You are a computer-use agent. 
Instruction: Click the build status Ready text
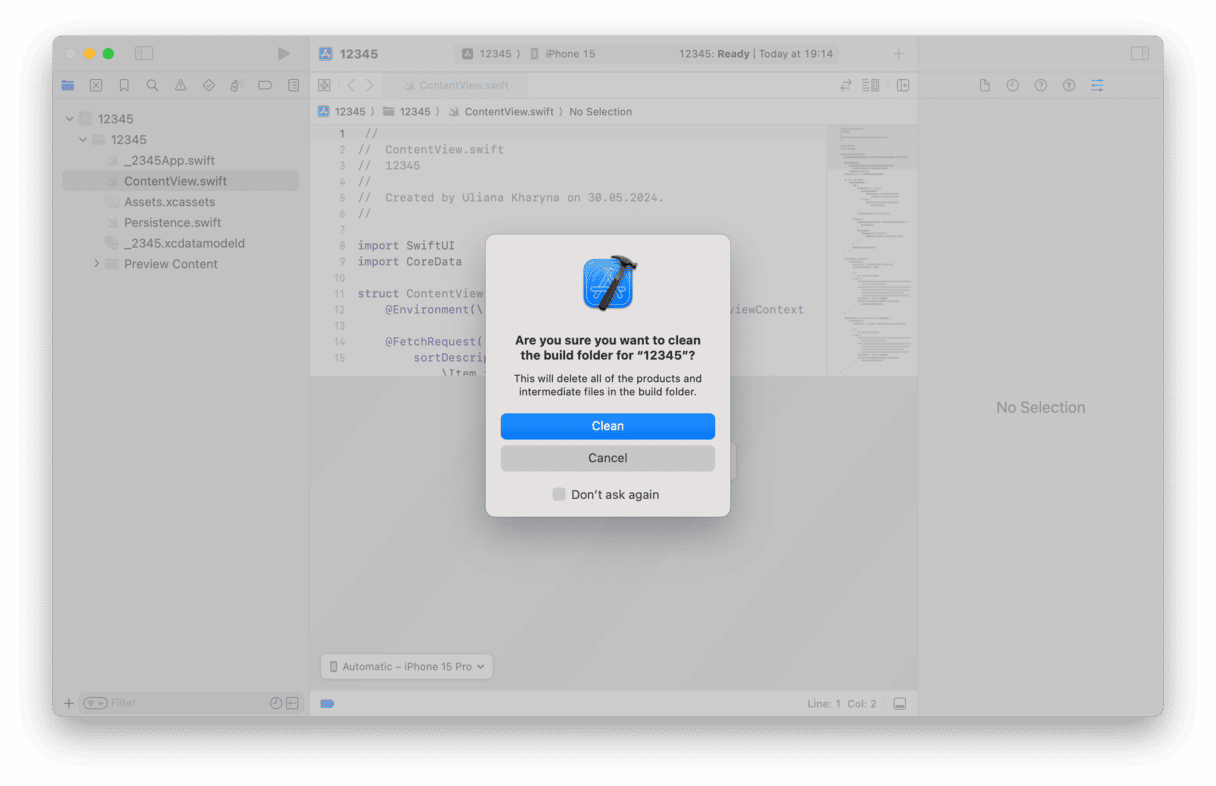(733, 54)
